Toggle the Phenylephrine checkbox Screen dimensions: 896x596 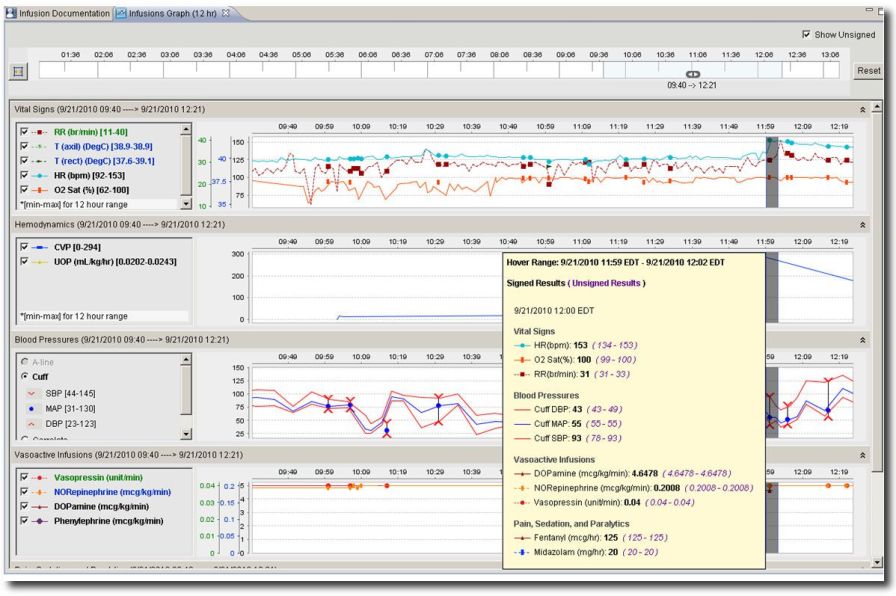pyautogui.click(x=24, y=521)
